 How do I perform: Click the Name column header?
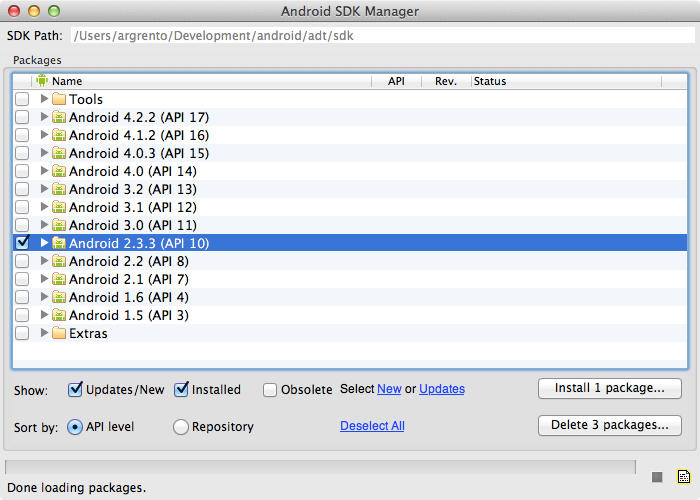200,81
